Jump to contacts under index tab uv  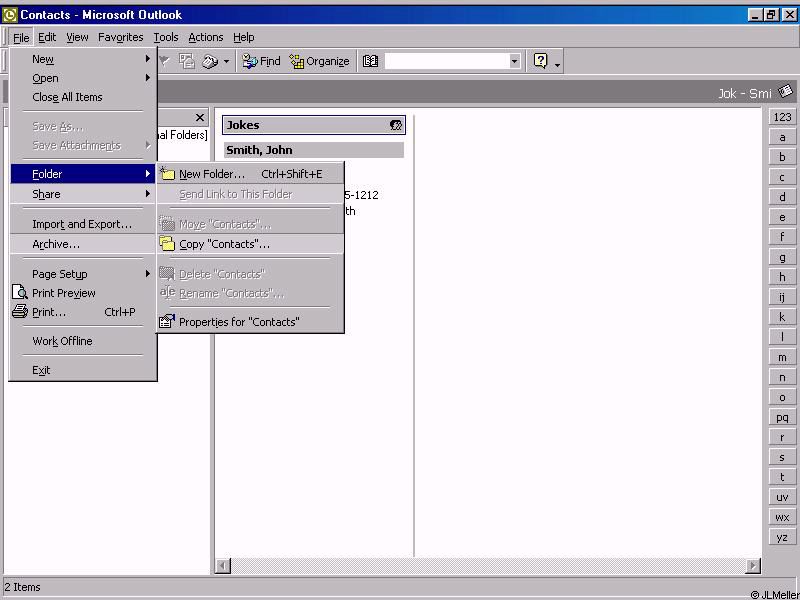point(782,497)
